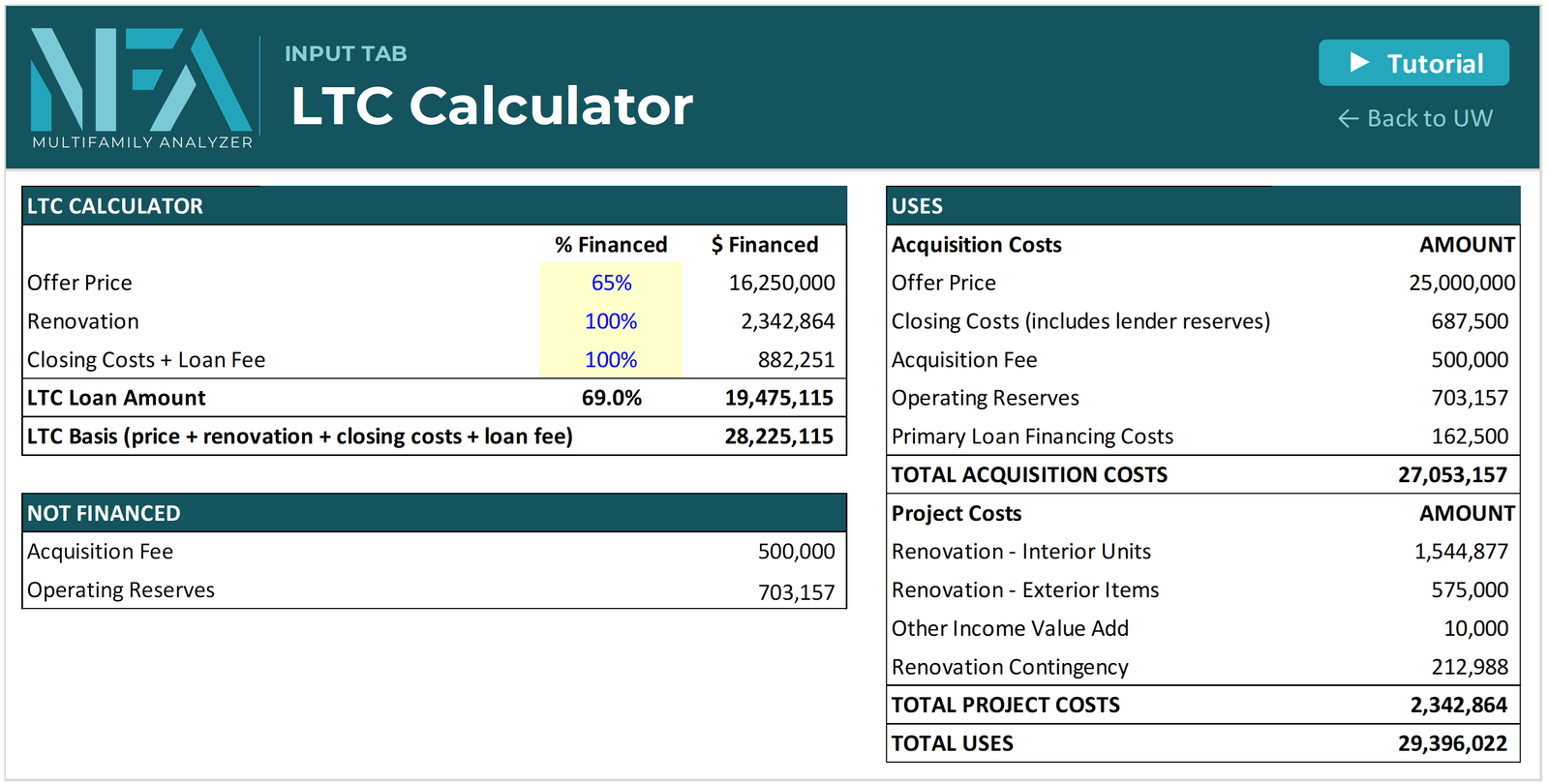Click the INPUT TAB label

[346, 54]
